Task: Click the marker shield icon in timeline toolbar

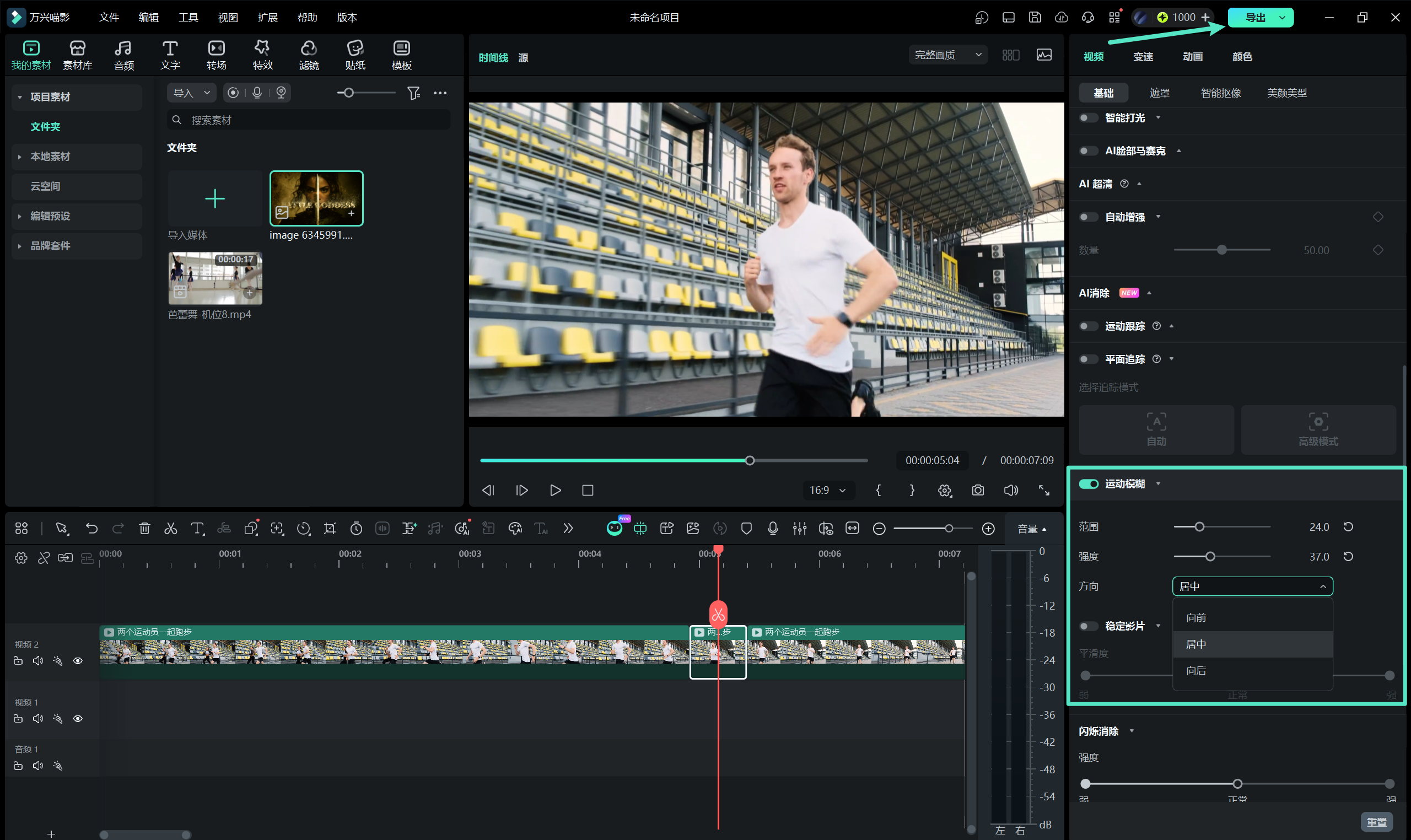Action: point(746,529)
